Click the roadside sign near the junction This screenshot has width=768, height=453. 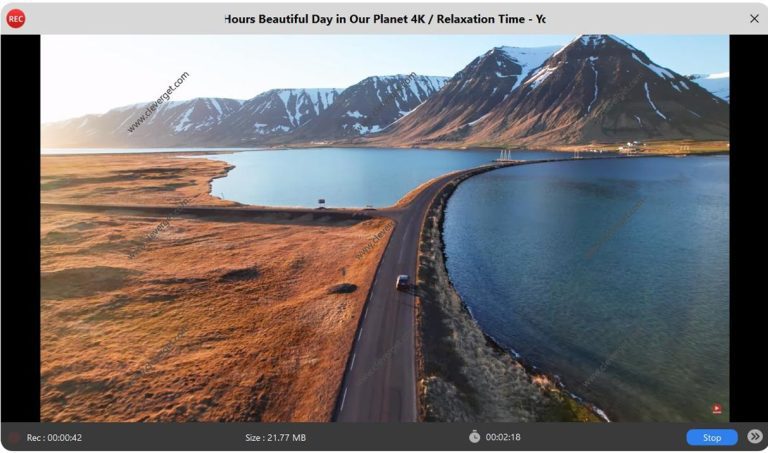pyautogui.click(x=321, y=202)
